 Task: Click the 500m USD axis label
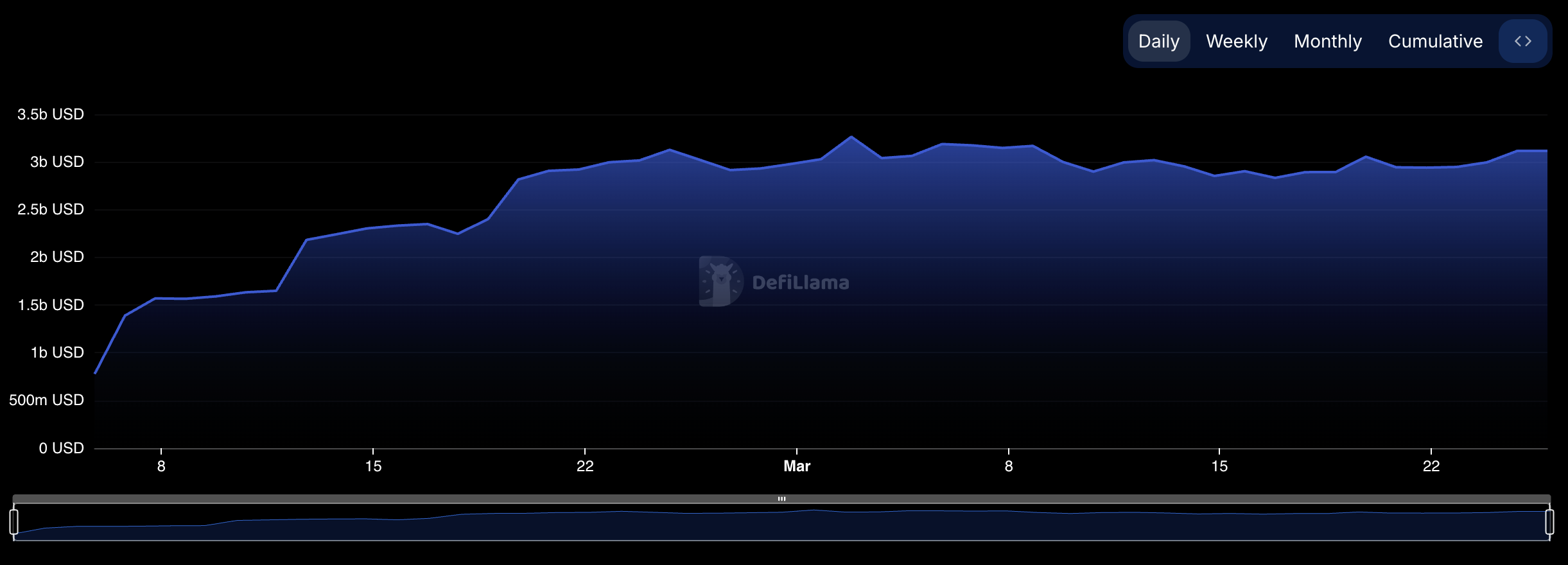46,400
